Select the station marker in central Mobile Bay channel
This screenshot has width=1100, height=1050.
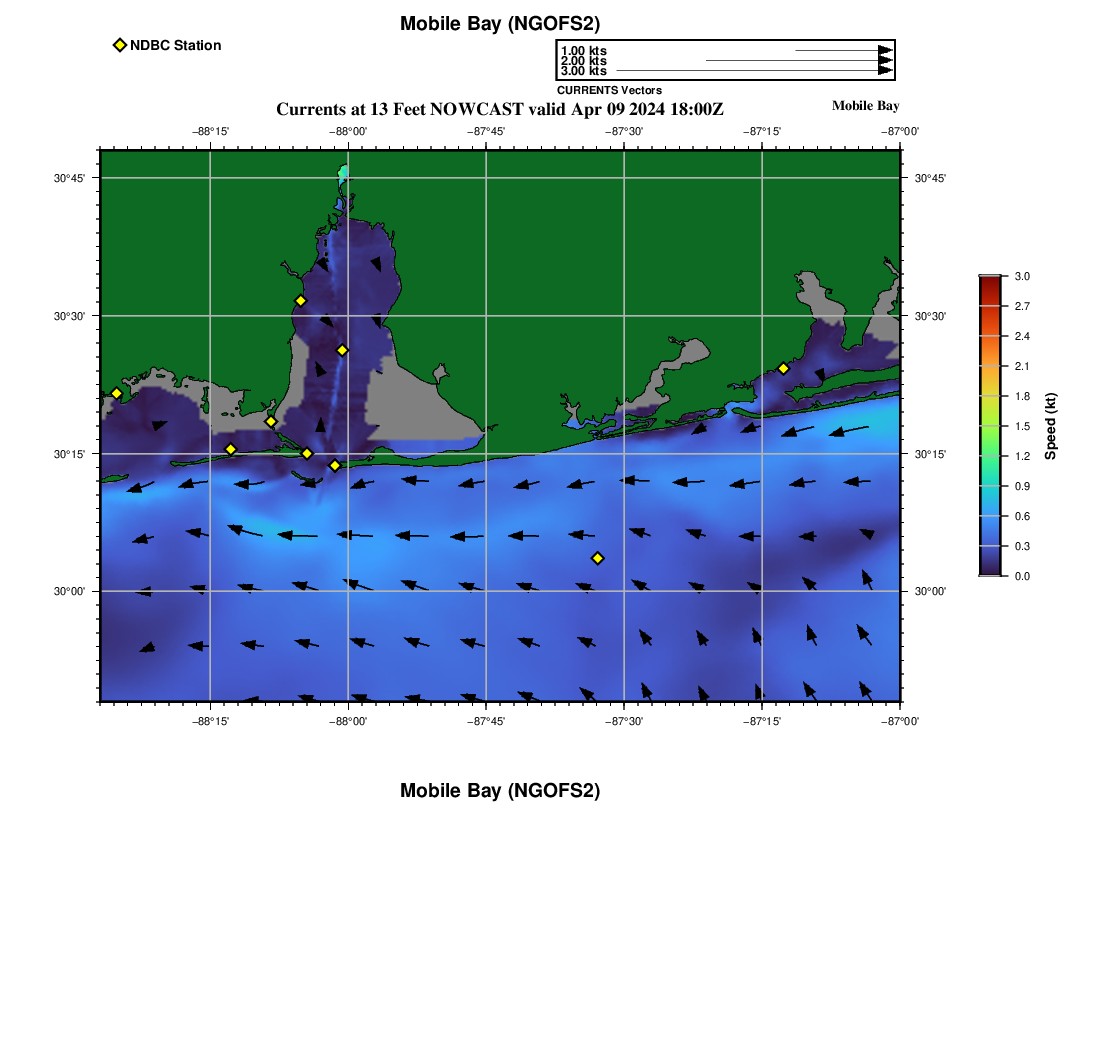342,350
